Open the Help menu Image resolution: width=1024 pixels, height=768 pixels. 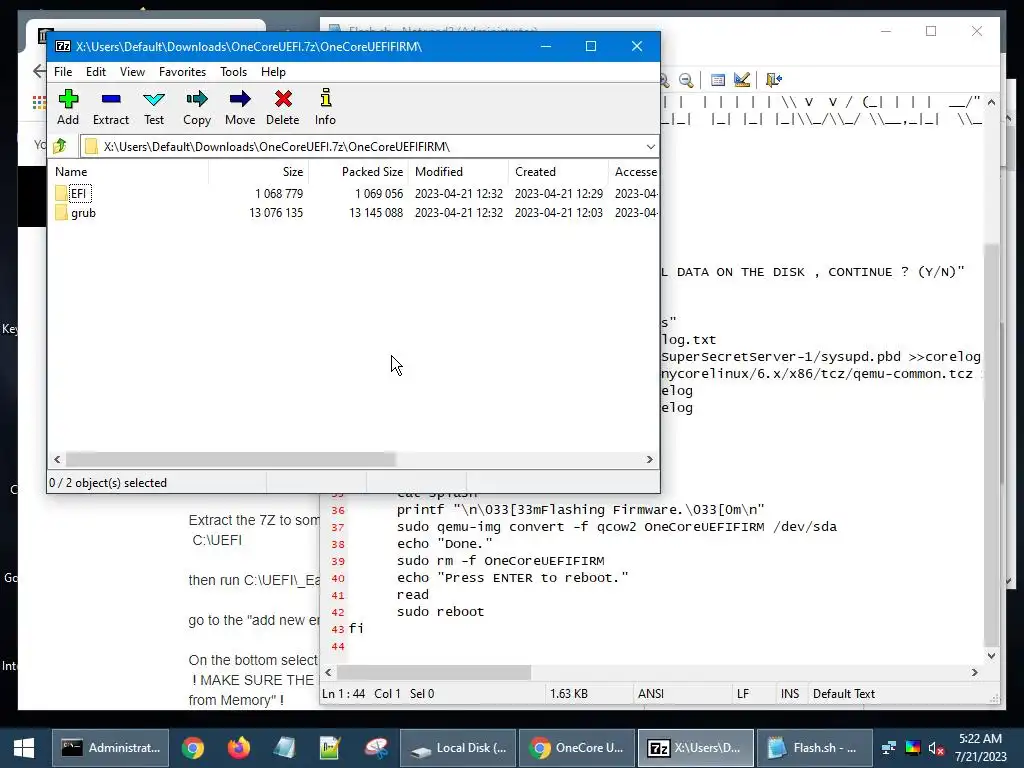(273, 72)
